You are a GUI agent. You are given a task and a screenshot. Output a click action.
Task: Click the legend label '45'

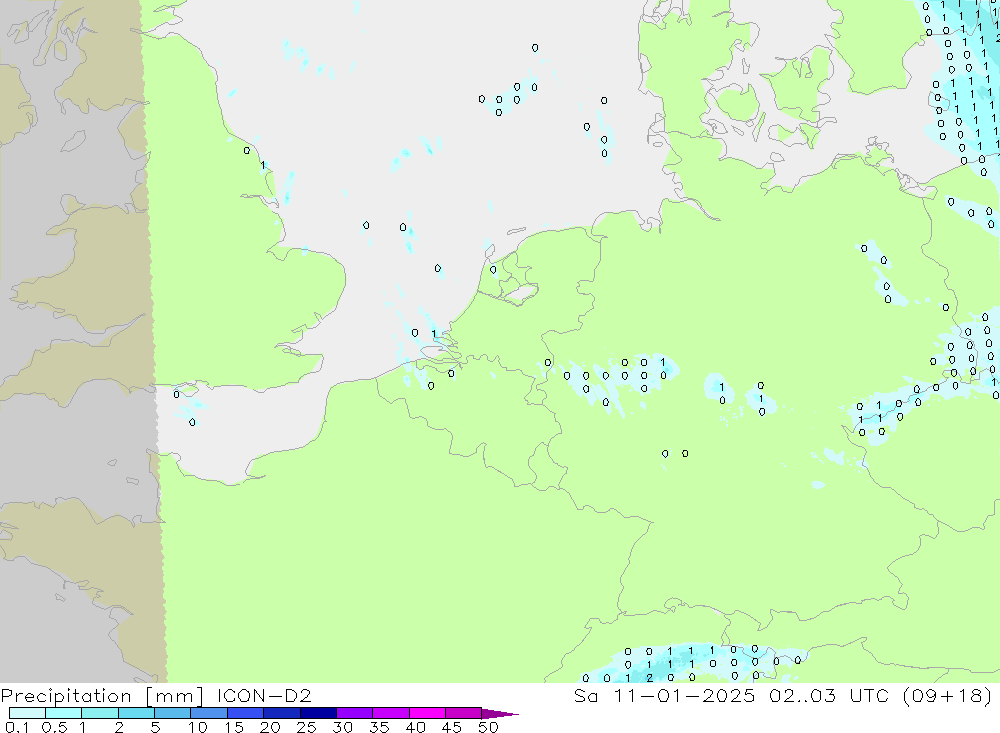coord(452,727)
